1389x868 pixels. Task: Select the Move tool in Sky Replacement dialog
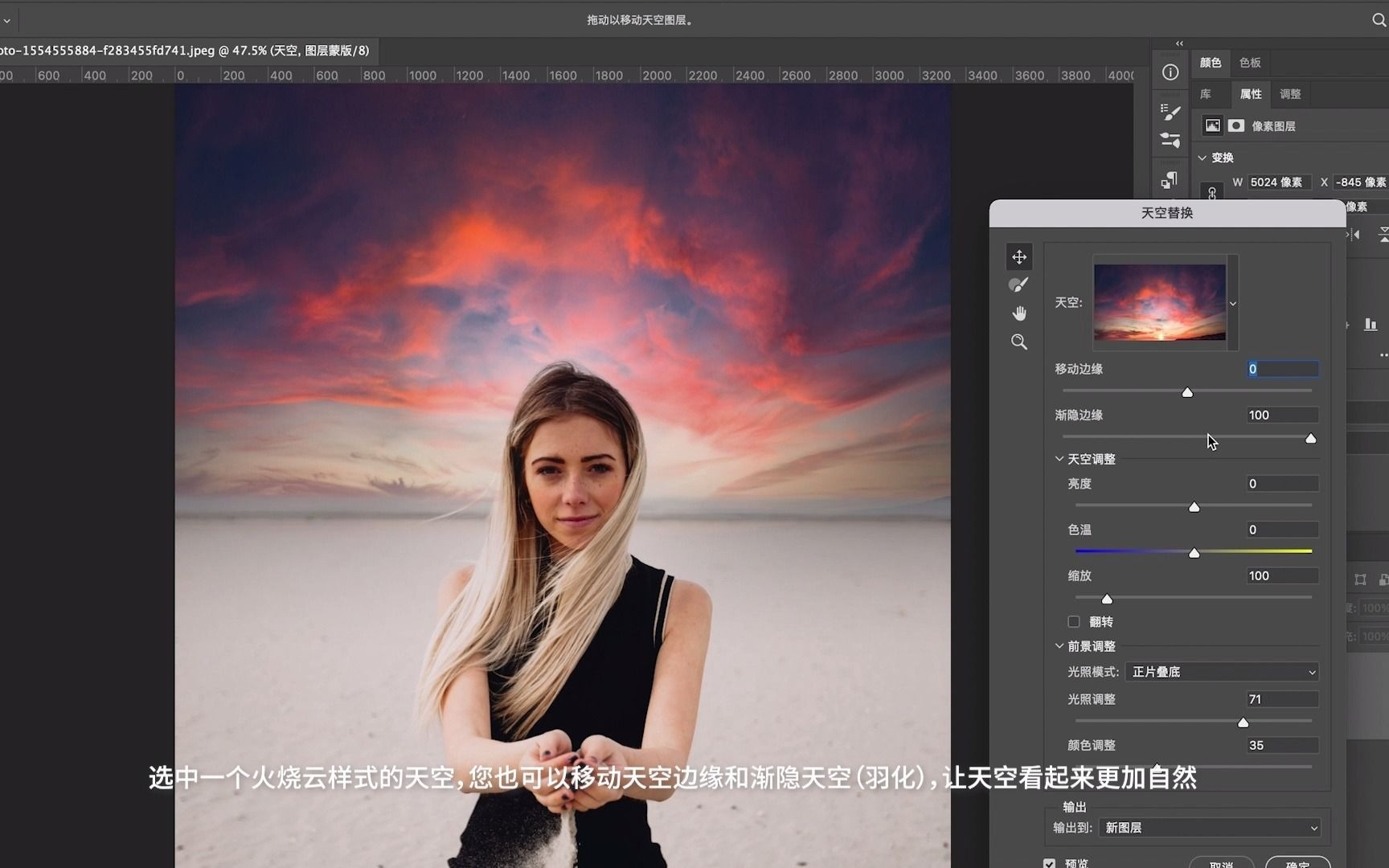tap(1018, 256)
